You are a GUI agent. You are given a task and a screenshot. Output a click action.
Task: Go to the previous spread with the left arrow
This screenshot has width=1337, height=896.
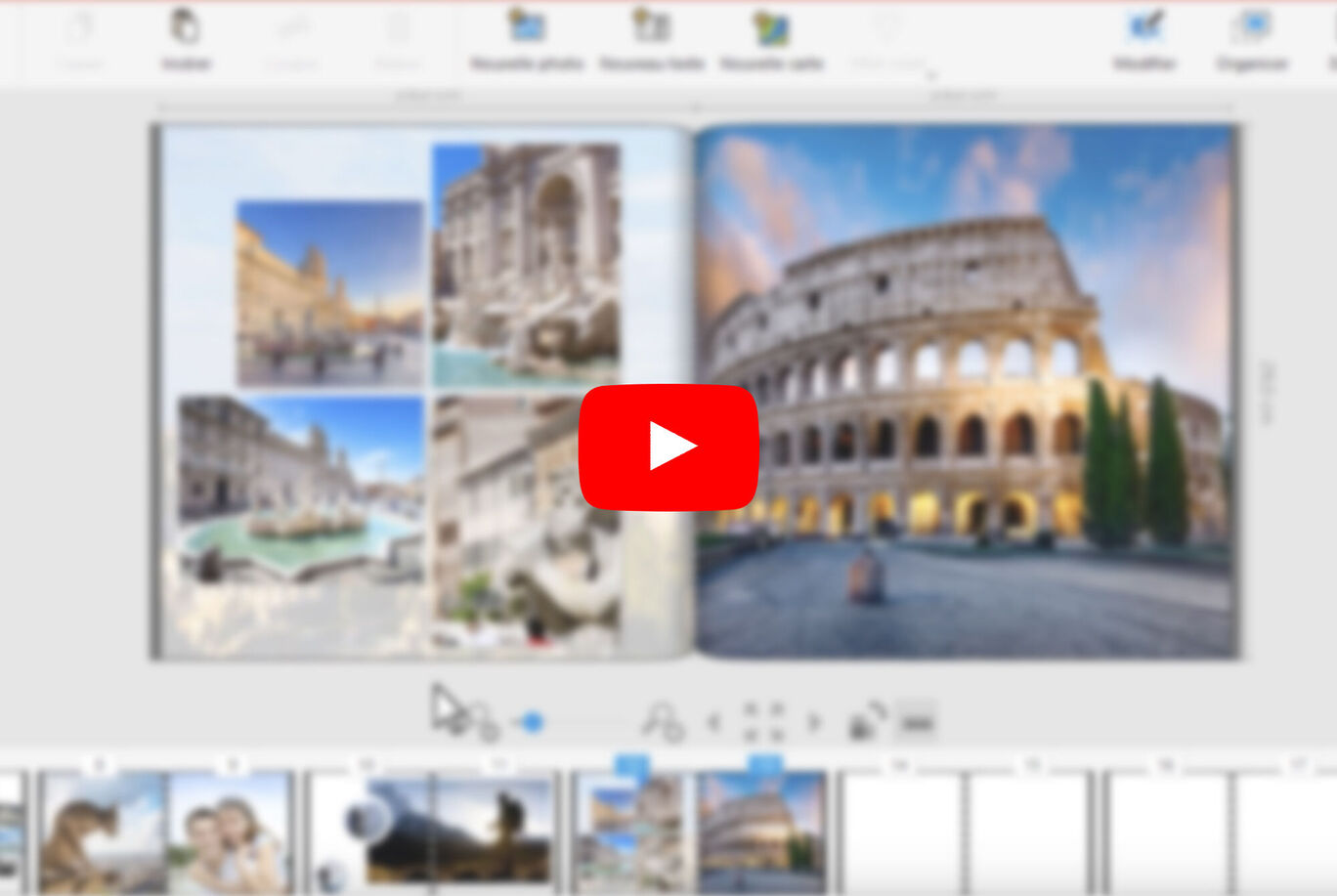pyautogui.click(x=714, y=723)
